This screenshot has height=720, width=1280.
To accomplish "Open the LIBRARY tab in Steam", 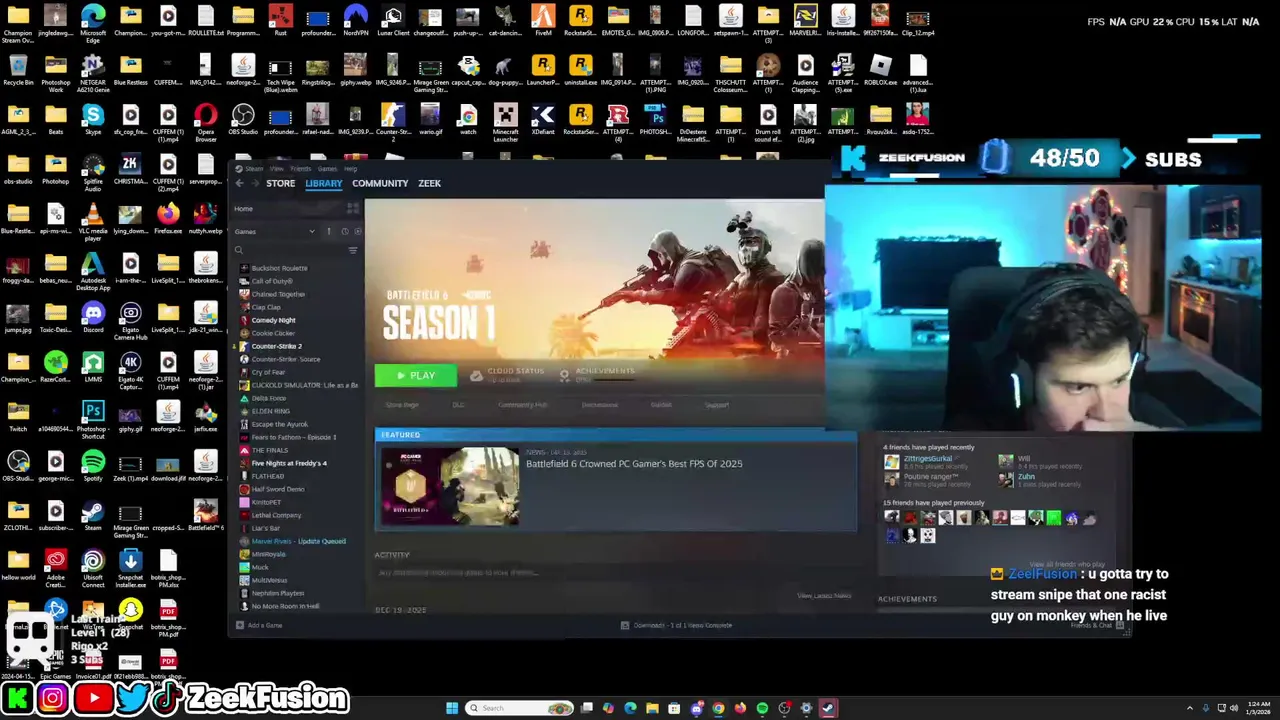I will (x=323, y=184).
